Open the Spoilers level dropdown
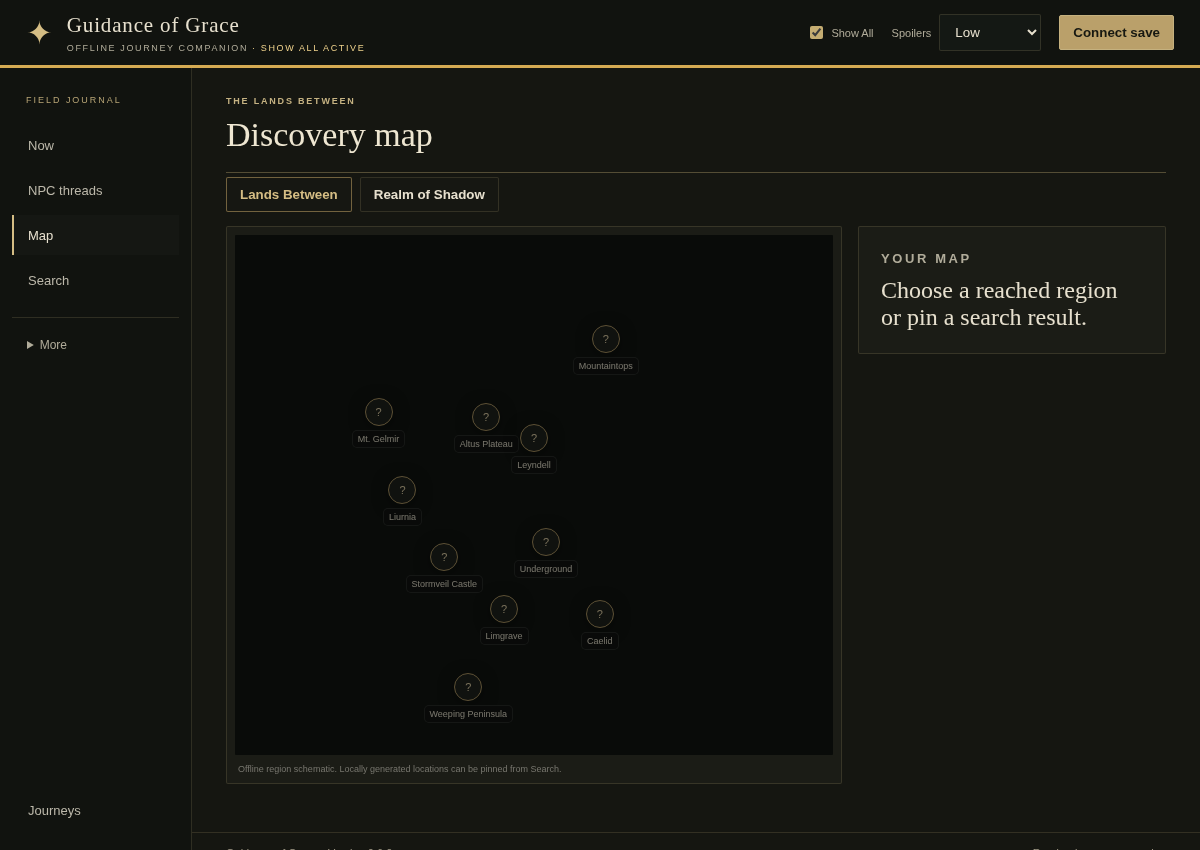1200x850 pixels. (990, 33)
